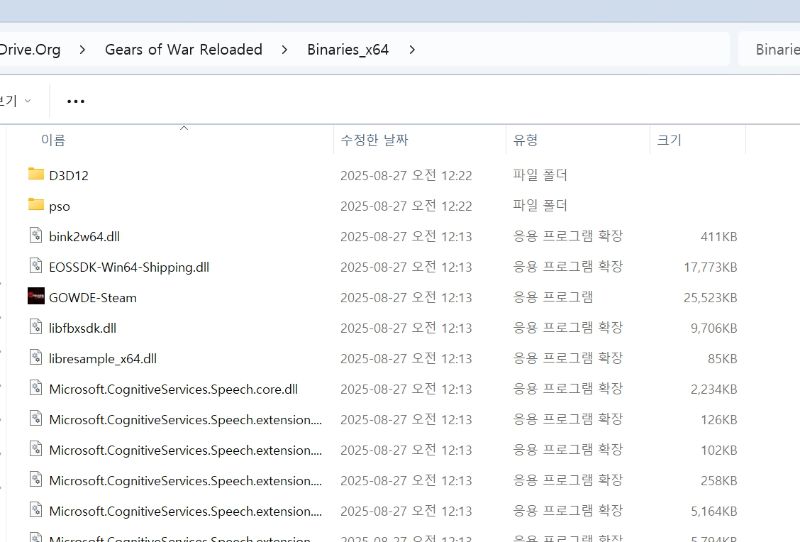
Task: Select Microsoft.CognitiveServices.Speech.core.dll file name
Action: tap(173, 389)
